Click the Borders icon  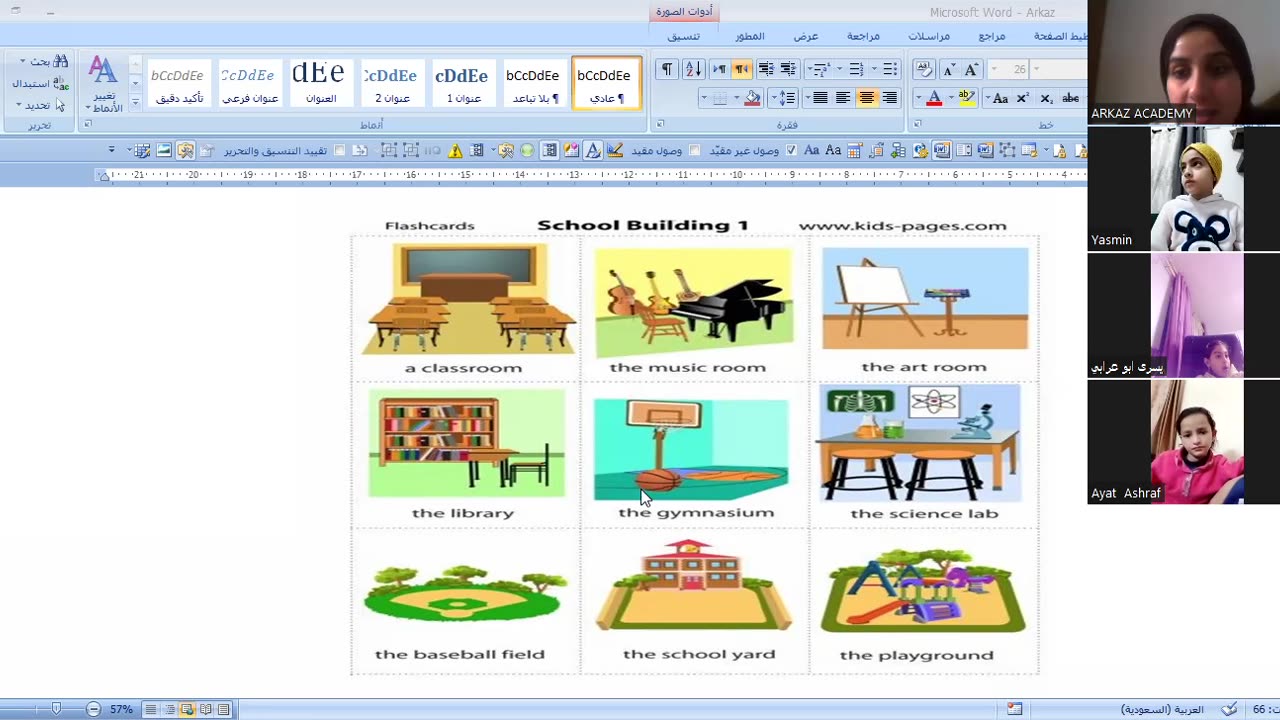coord(719,98)
